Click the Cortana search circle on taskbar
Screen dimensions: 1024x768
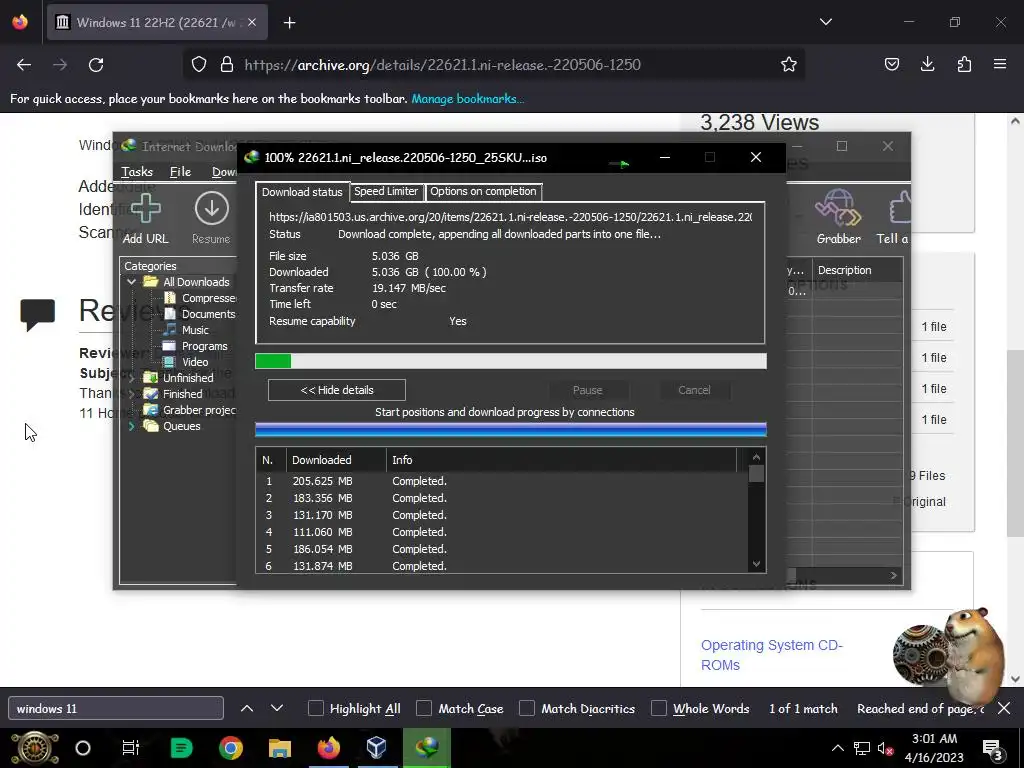click(83, 748)
